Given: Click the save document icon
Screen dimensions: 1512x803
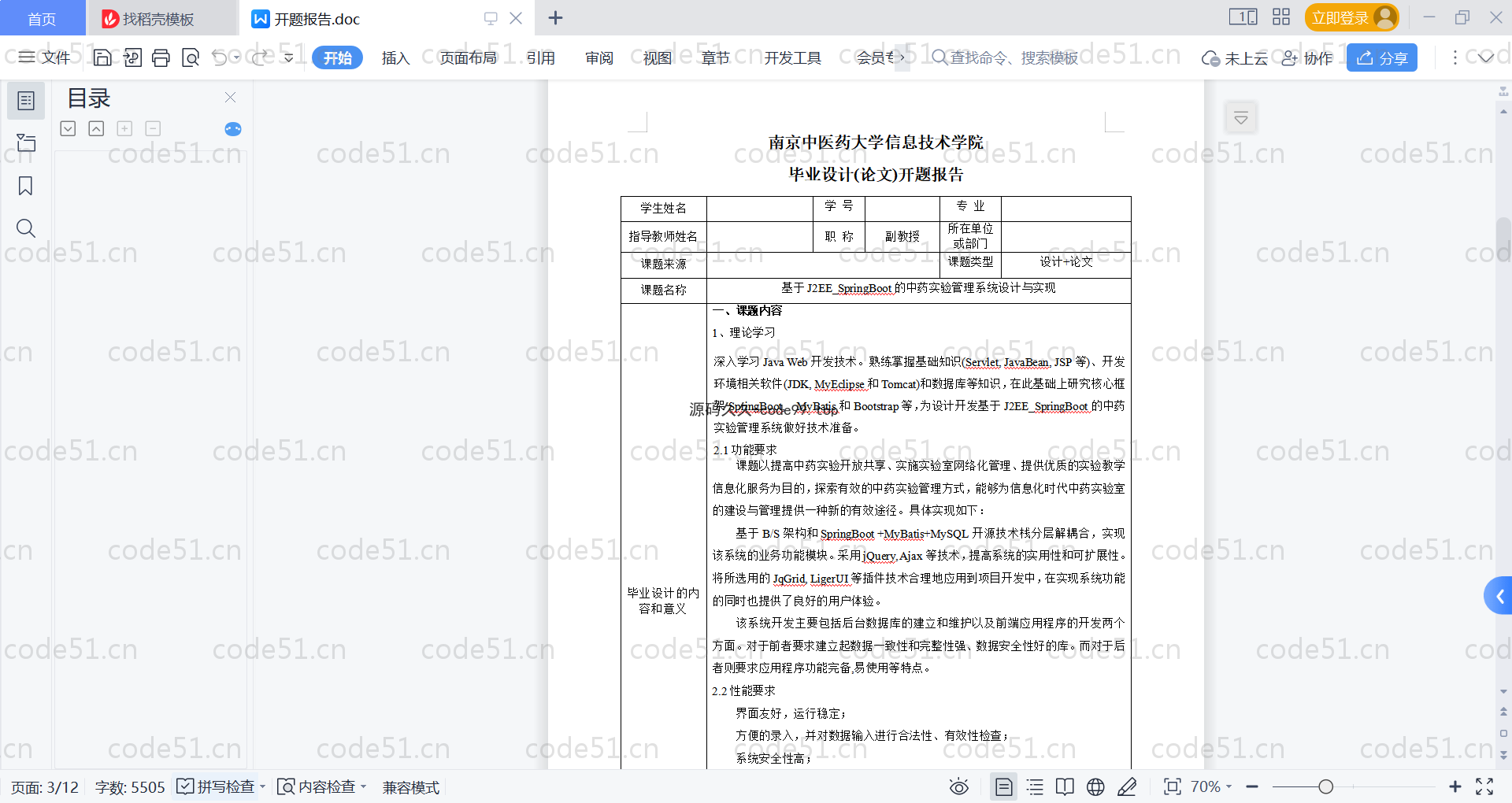Looking at the screenshot, I should 102,57.
